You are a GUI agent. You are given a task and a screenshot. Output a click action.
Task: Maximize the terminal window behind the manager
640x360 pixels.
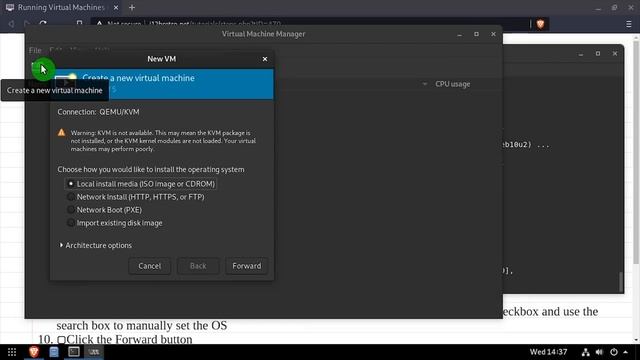[x=598, y=53]
